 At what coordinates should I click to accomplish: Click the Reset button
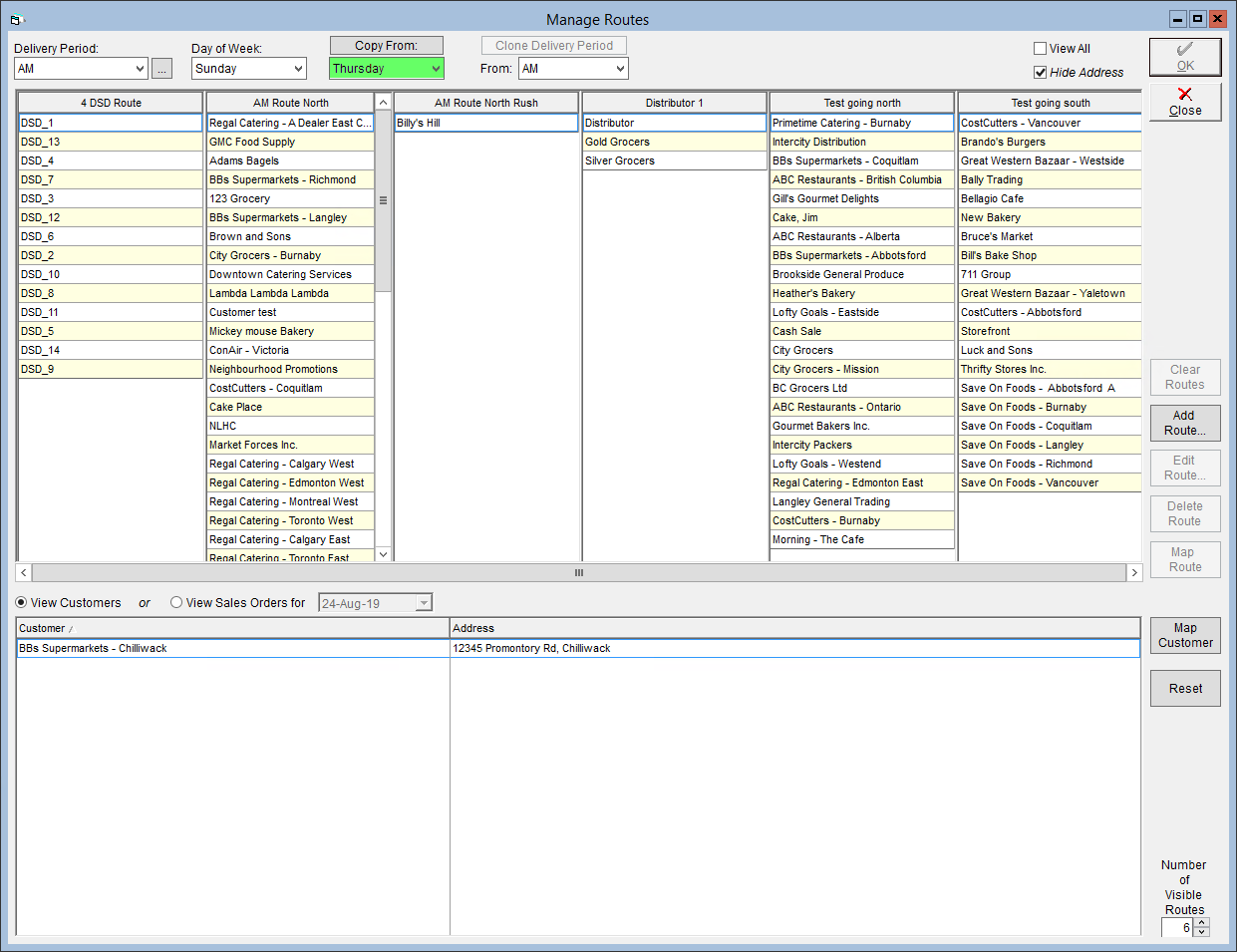click(x=1185, y=689)
